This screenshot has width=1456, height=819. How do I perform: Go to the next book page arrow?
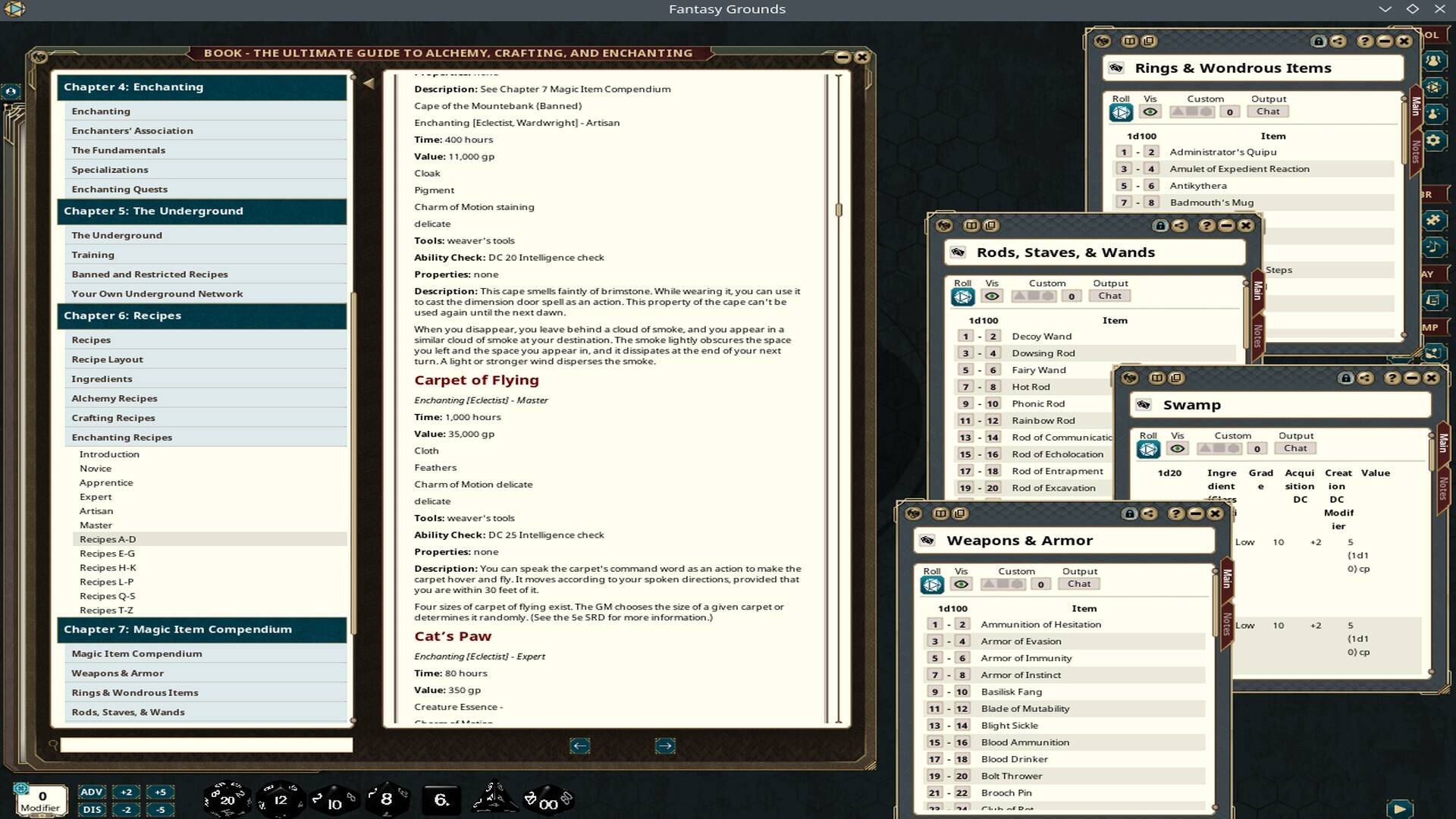click(665, 745)
